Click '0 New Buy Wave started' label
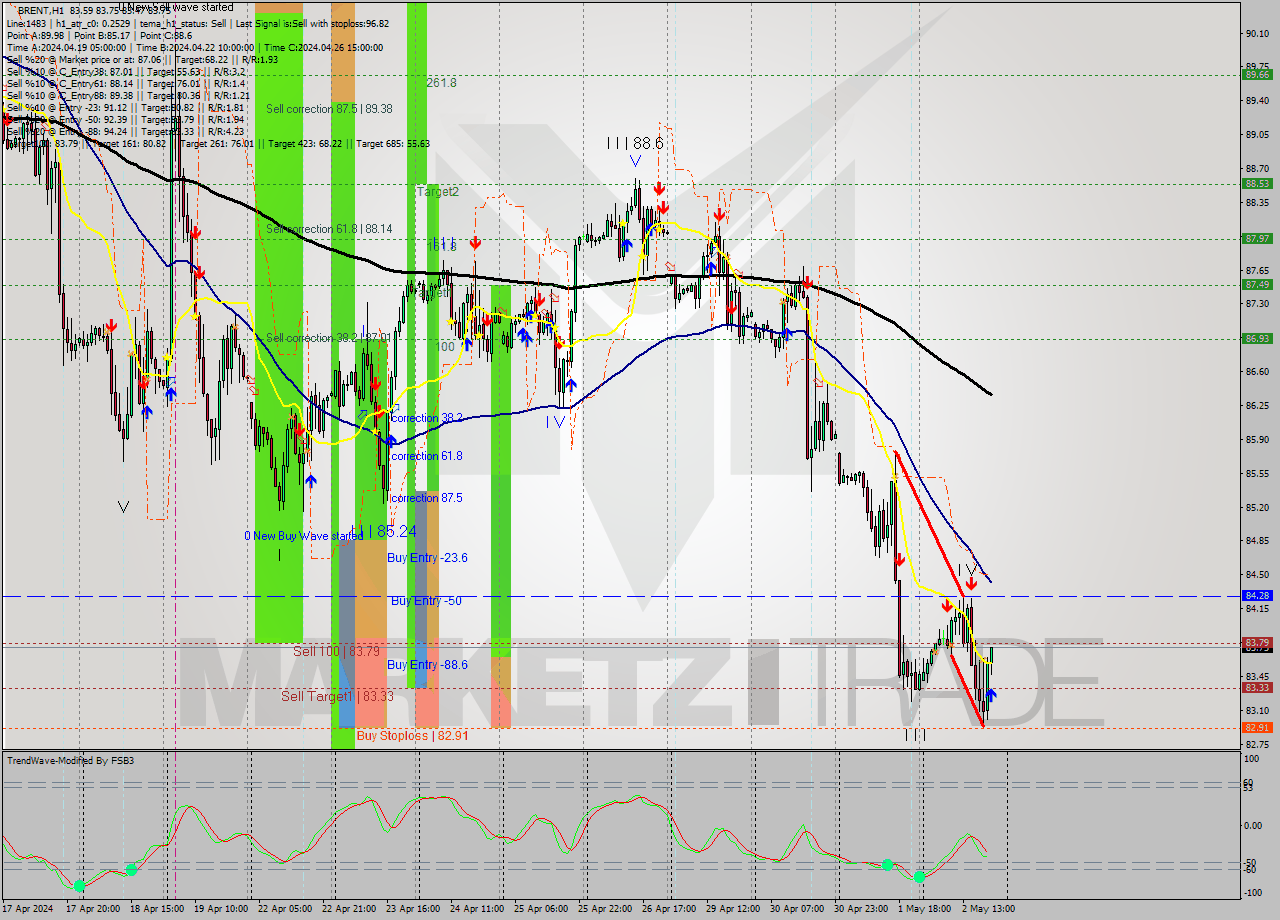Viewport: 1280px width, 920px height. (304, 536)
